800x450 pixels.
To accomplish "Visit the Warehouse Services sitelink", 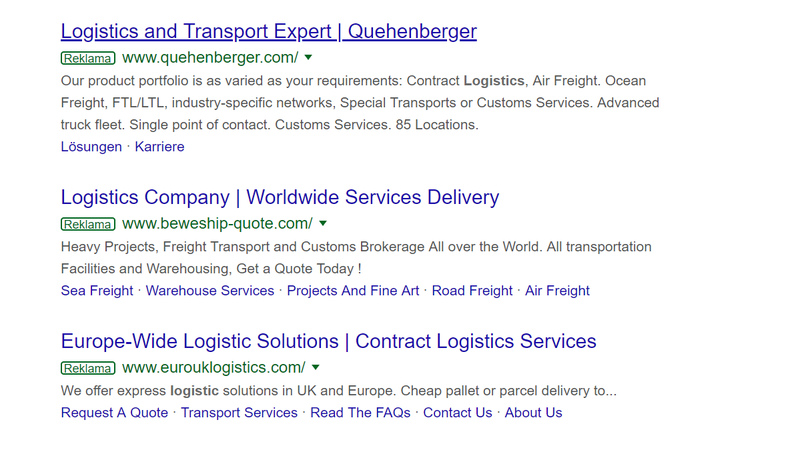I will coord(210,291).
